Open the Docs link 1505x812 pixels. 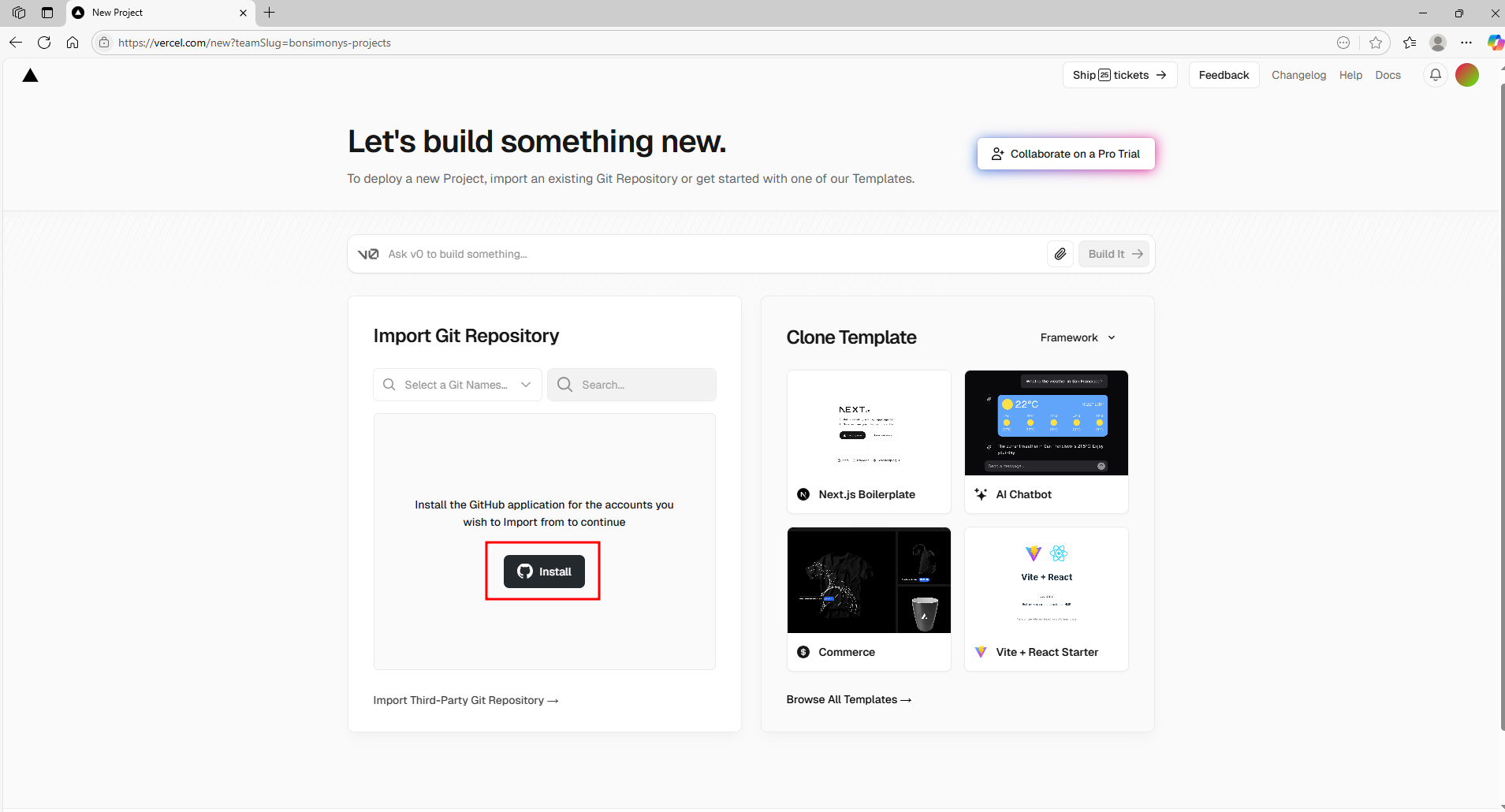click(x=1388, y=75)
